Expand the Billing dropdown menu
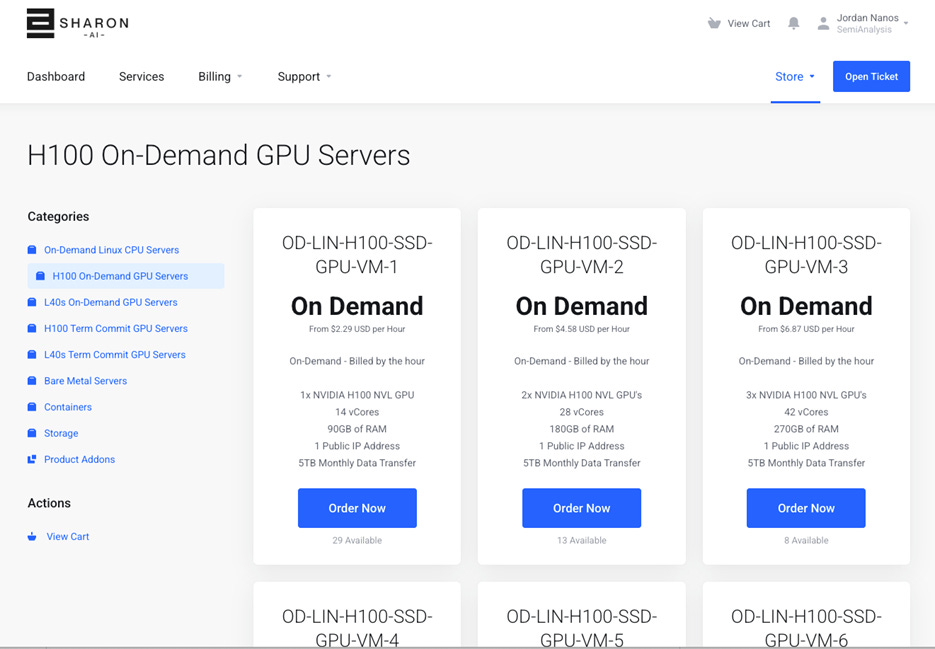 coord(220,76)
